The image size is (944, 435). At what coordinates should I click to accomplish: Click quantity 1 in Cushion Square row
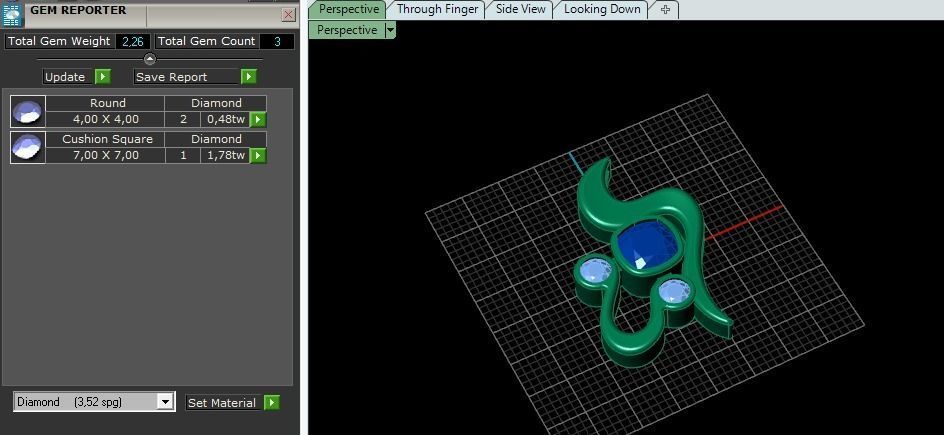click(183, 155)
